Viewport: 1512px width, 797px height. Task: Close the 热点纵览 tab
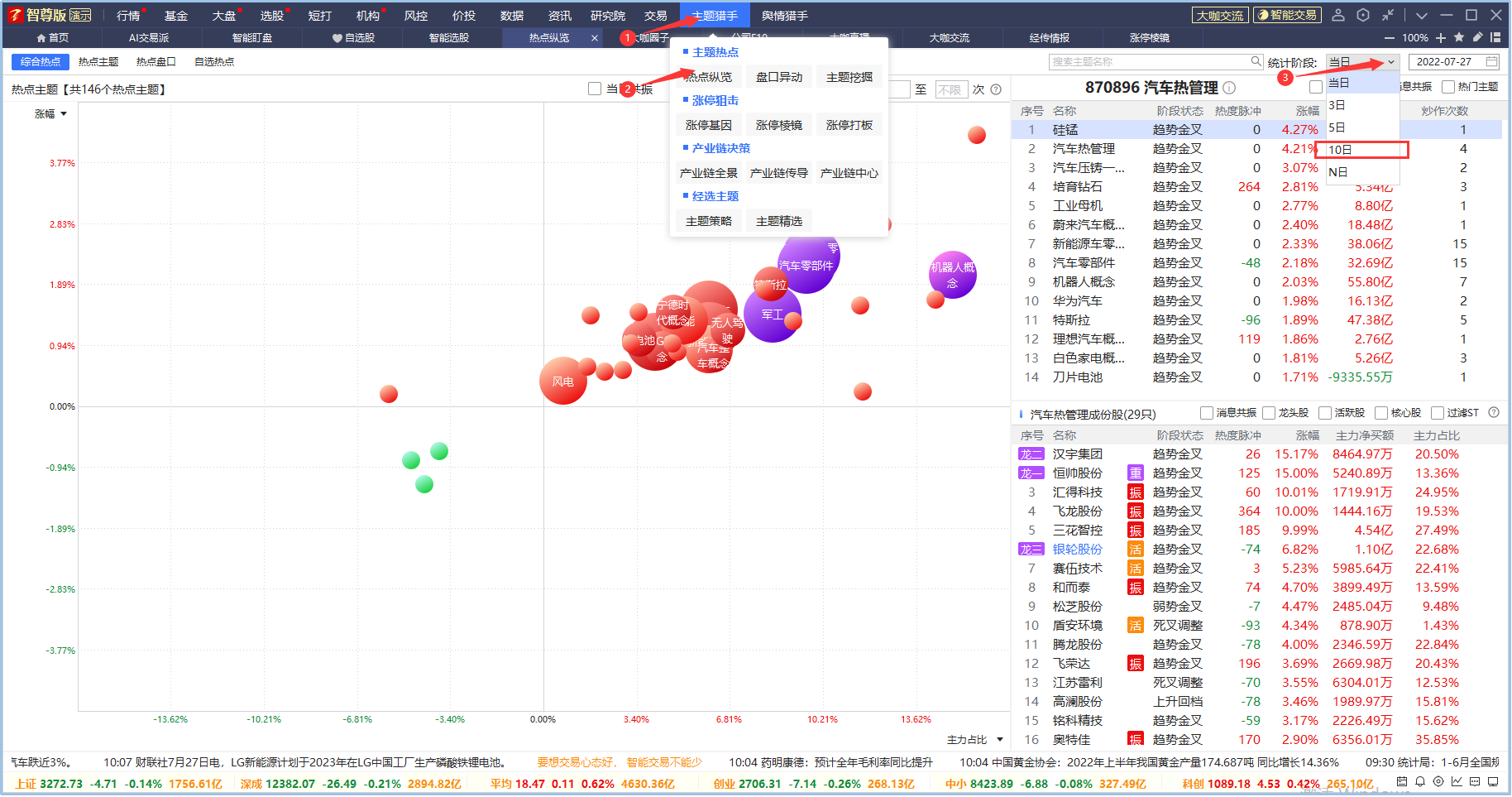click(594, 38)
